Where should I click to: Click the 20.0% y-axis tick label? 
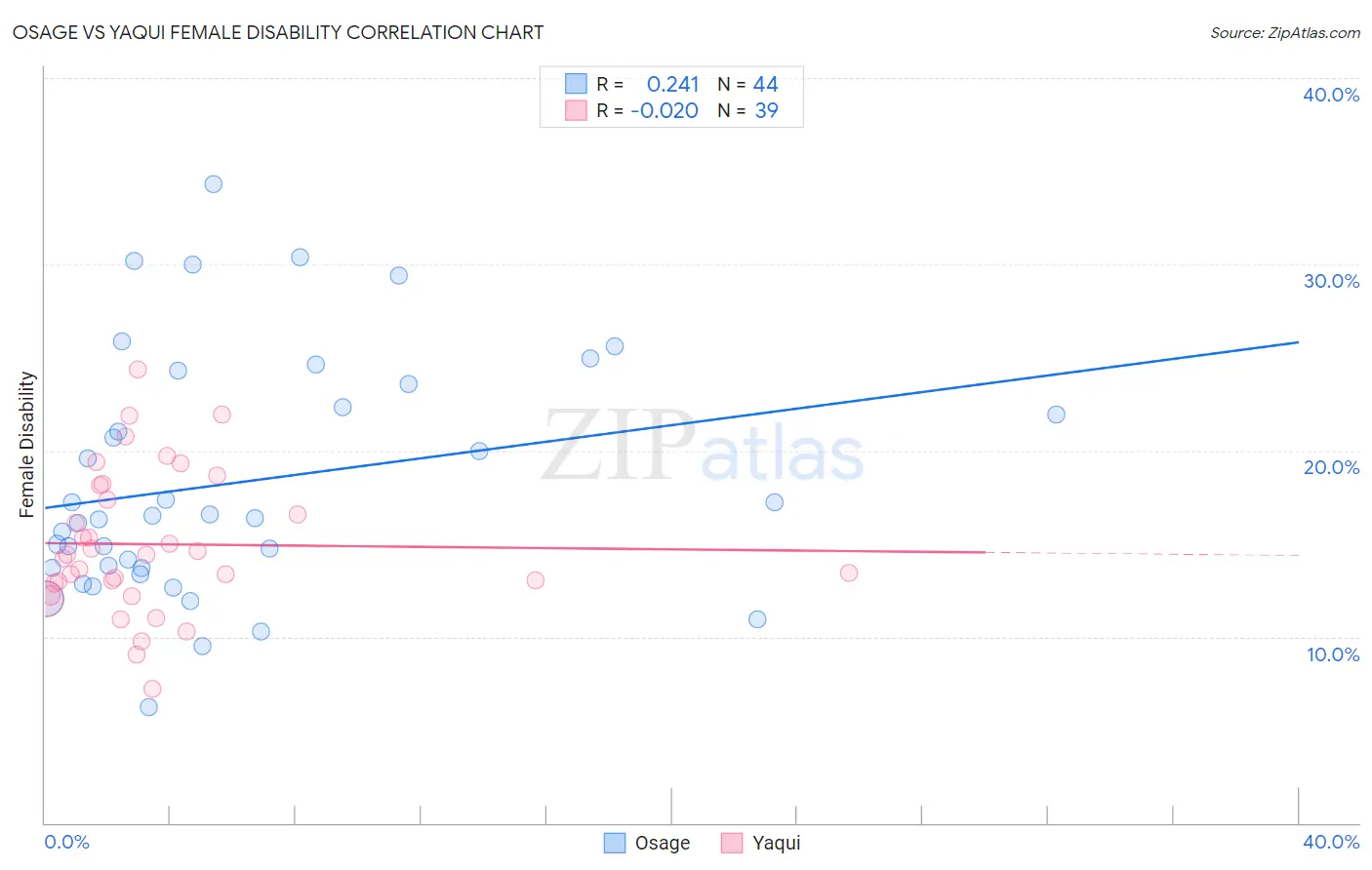tap(1331, 467)
